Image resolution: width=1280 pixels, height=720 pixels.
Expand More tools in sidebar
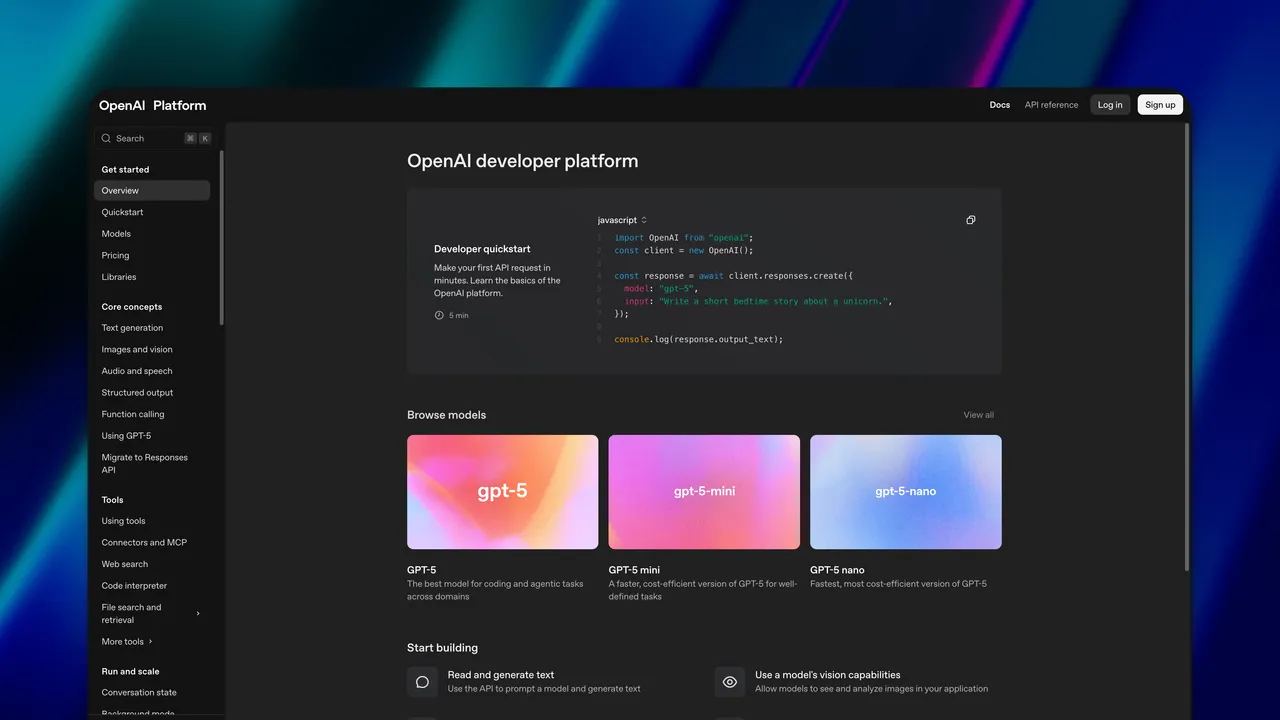coord(127,641)
